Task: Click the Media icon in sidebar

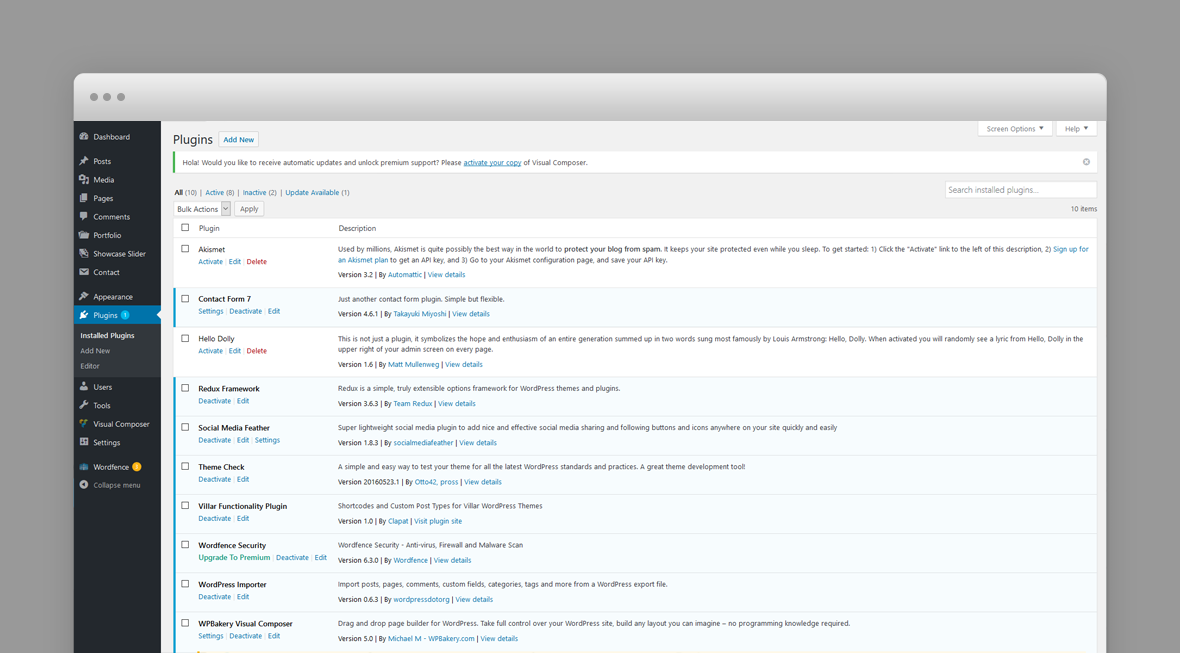Action: (84, 180)
